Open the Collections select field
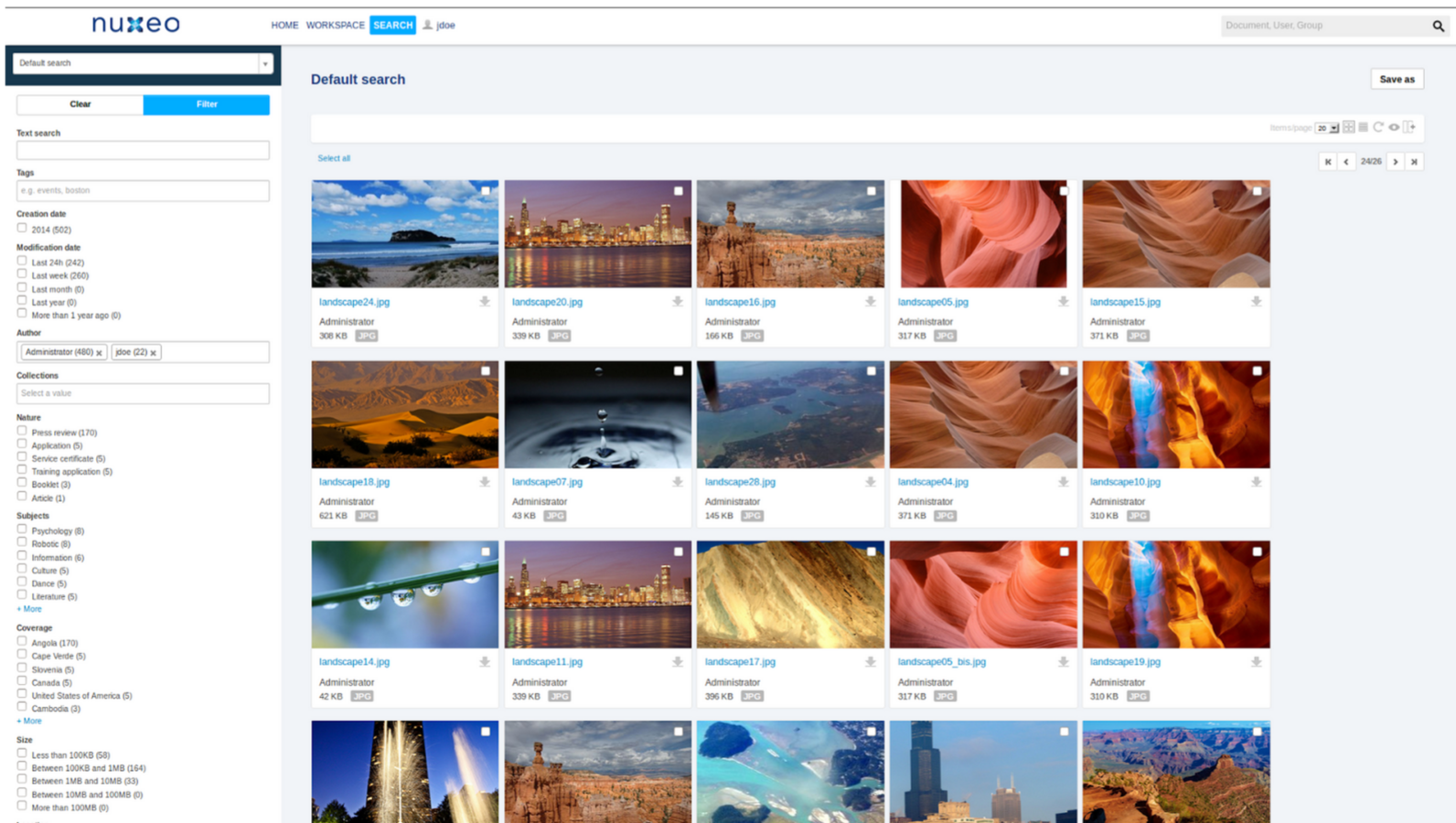Viewport: 1456px width, 823px height. pos(143,393)
